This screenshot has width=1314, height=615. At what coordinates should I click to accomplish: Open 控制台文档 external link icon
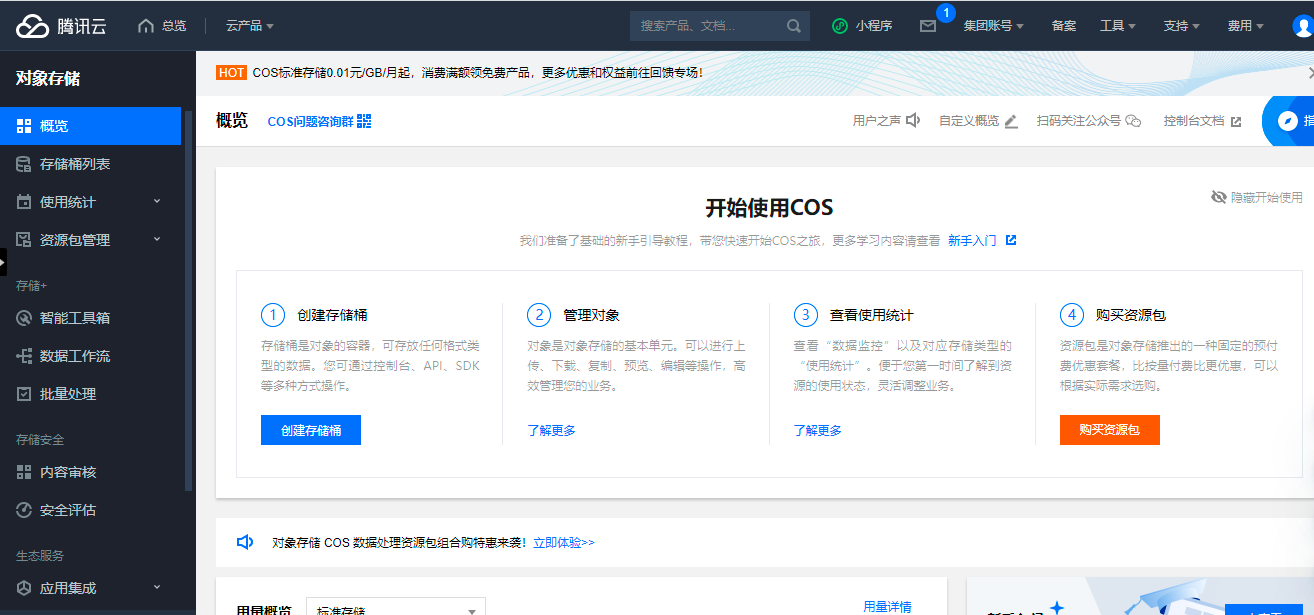1236,121
